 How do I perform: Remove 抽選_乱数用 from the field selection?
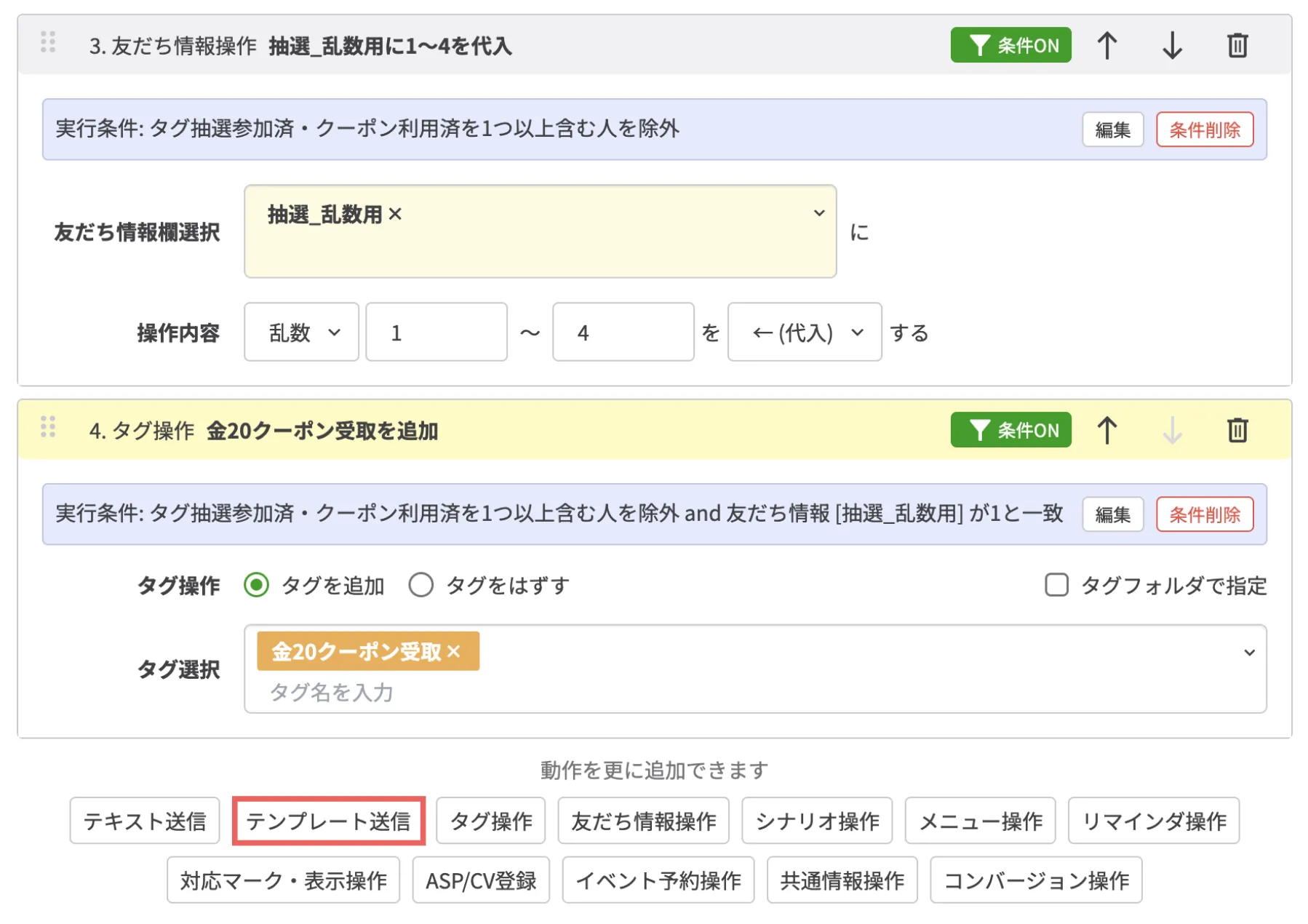tap(395, 214)
